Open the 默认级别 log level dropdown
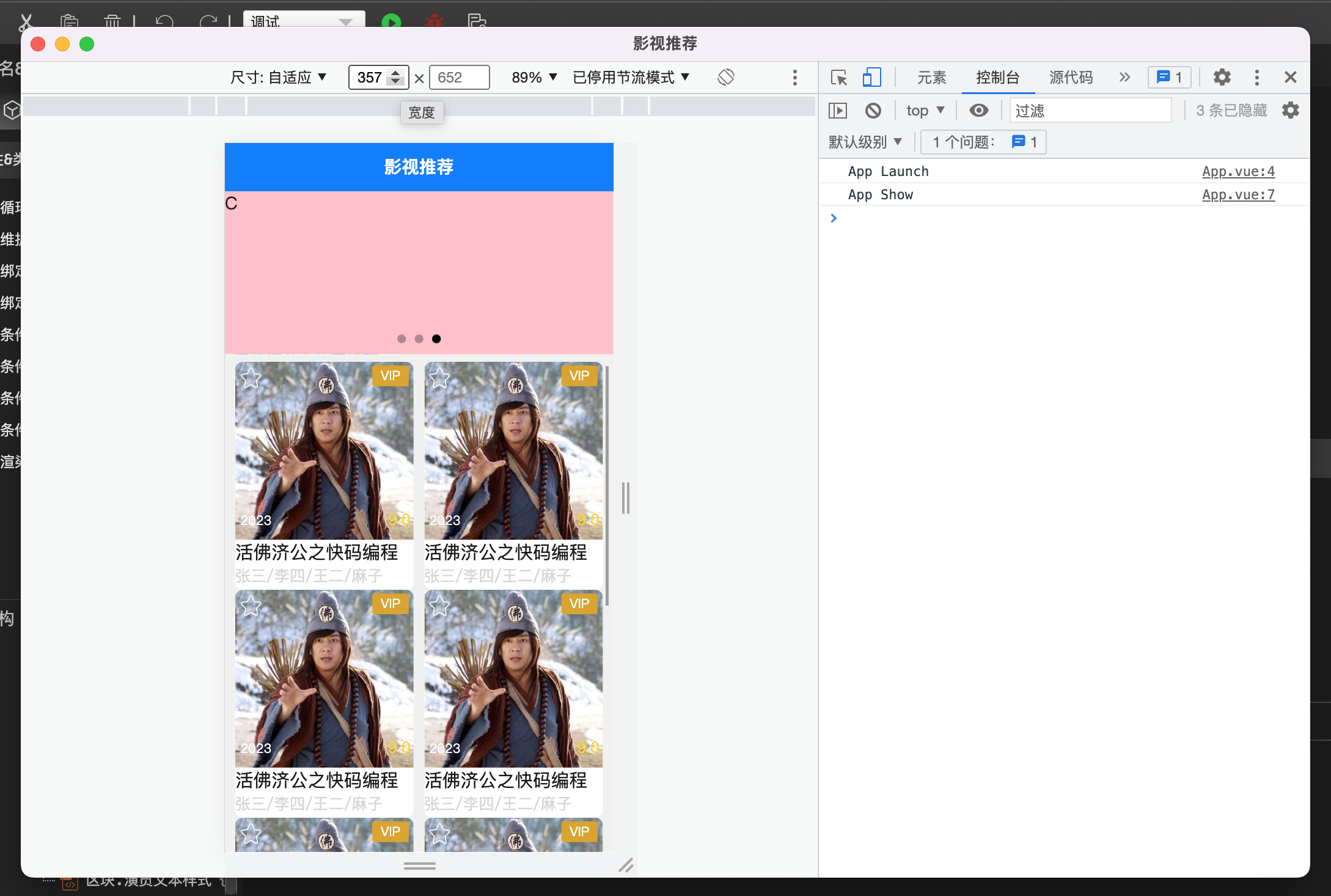This screenshot has height=896, width=1331. (x=865, y=142)
